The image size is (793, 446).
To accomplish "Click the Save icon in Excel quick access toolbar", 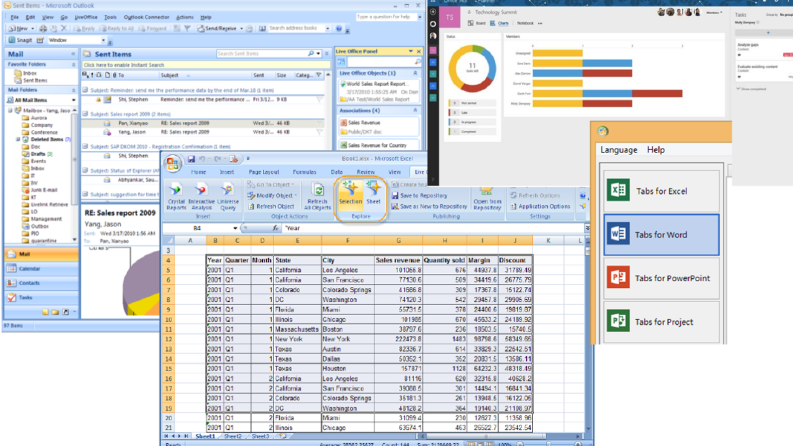I will (x=191, y=159).
